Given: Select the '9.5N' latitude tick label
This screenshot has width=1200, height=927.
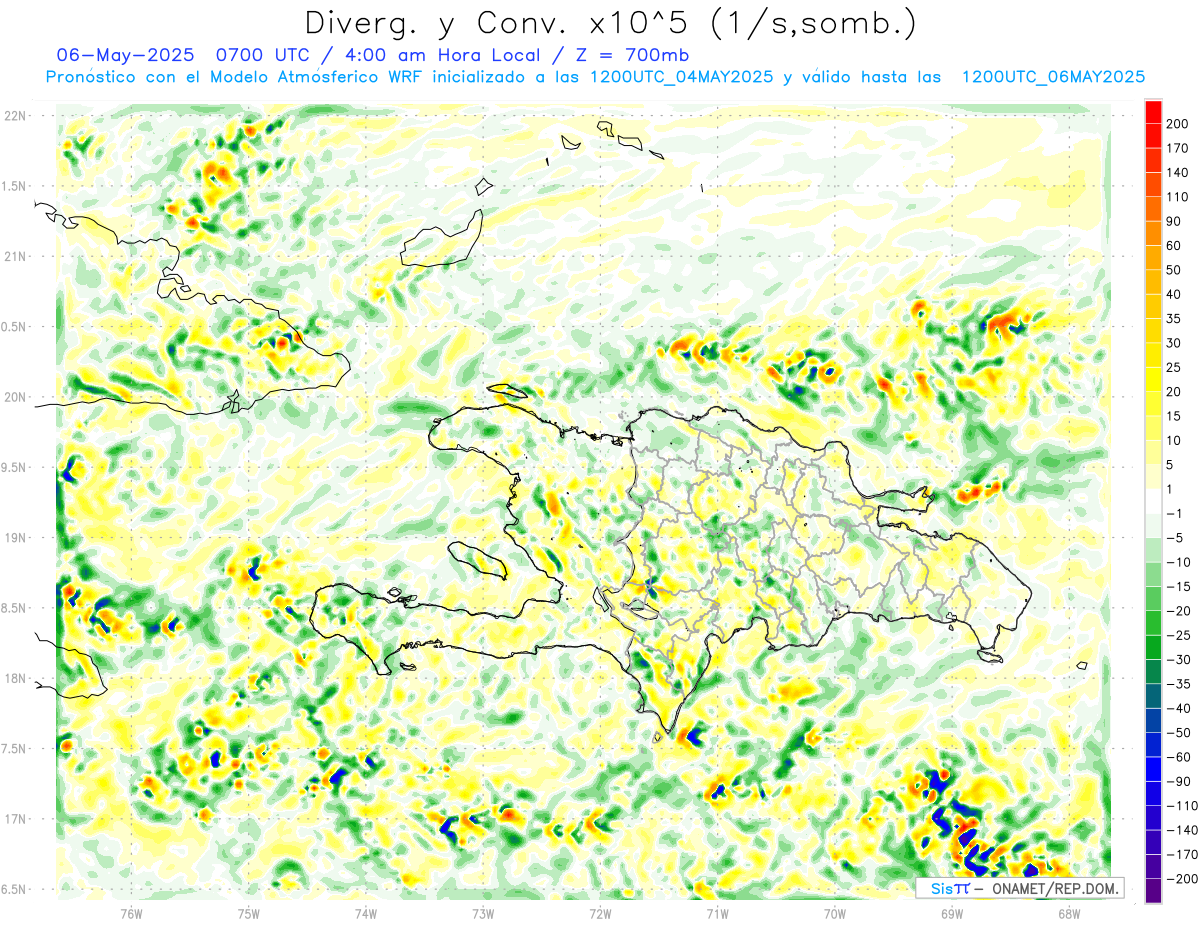Looking at the screenshot, I should pyautogui.click(x=13, y=467).
